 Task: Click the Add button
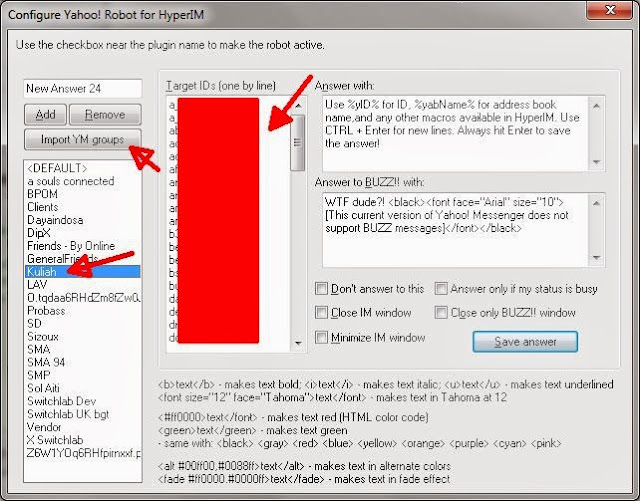(x=45, y=114)
